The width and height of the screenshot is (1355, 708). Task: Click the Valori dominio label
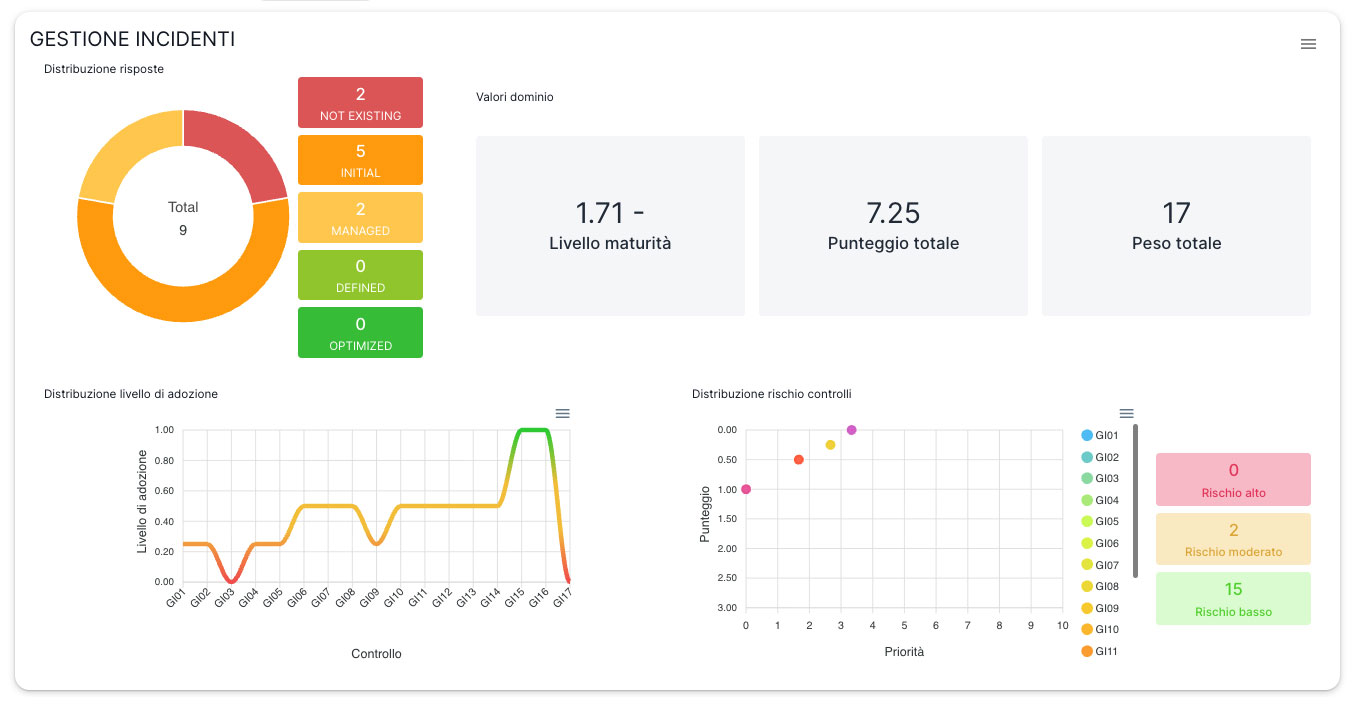(515, 97)
